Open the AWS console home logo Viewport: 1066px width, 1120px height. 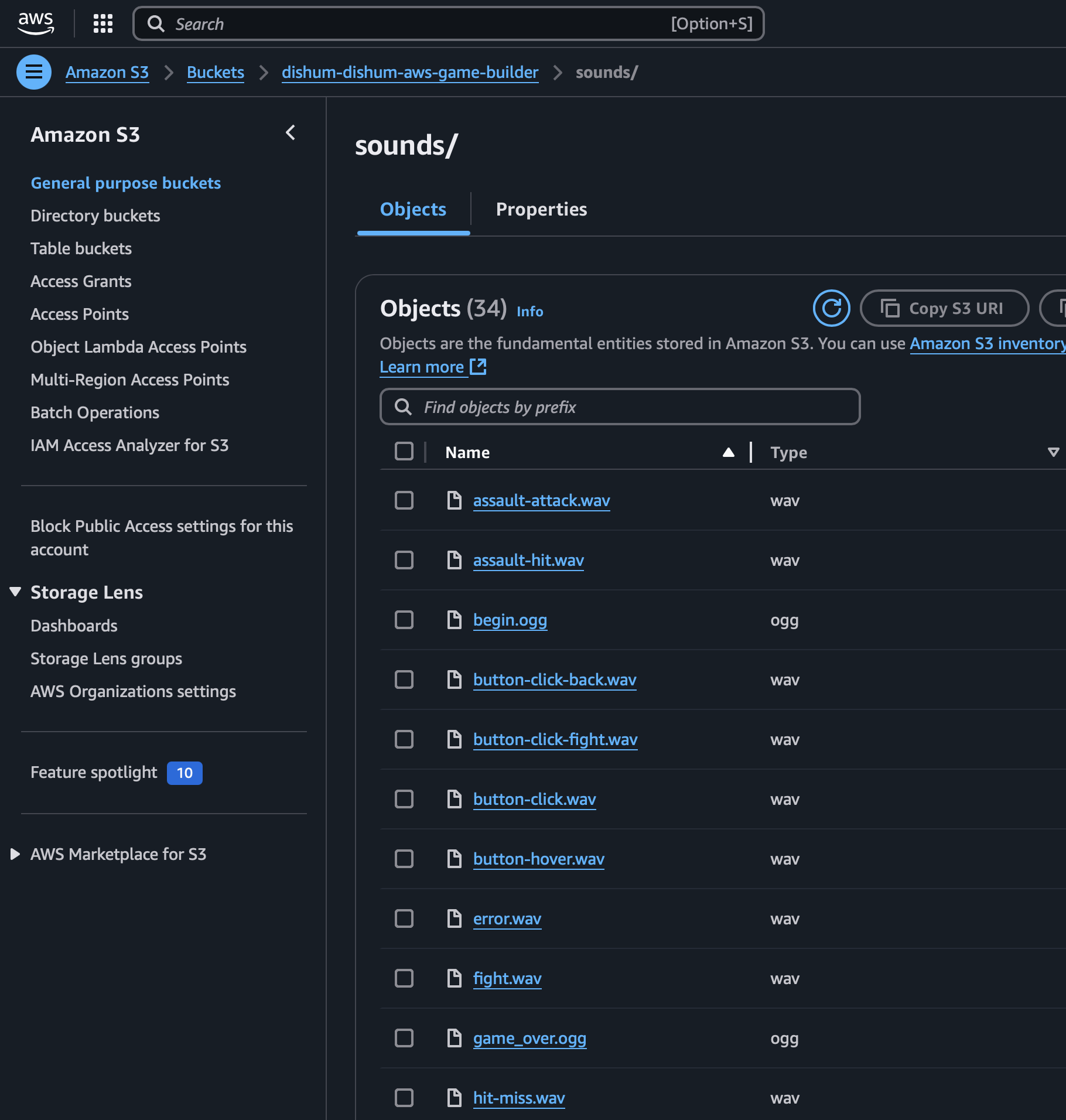click(x=36, y=23)
